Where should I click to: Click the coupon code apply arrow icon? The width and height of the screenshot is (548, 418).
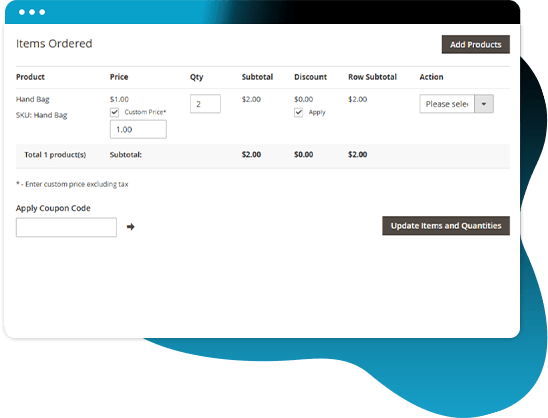coord(130,227)
